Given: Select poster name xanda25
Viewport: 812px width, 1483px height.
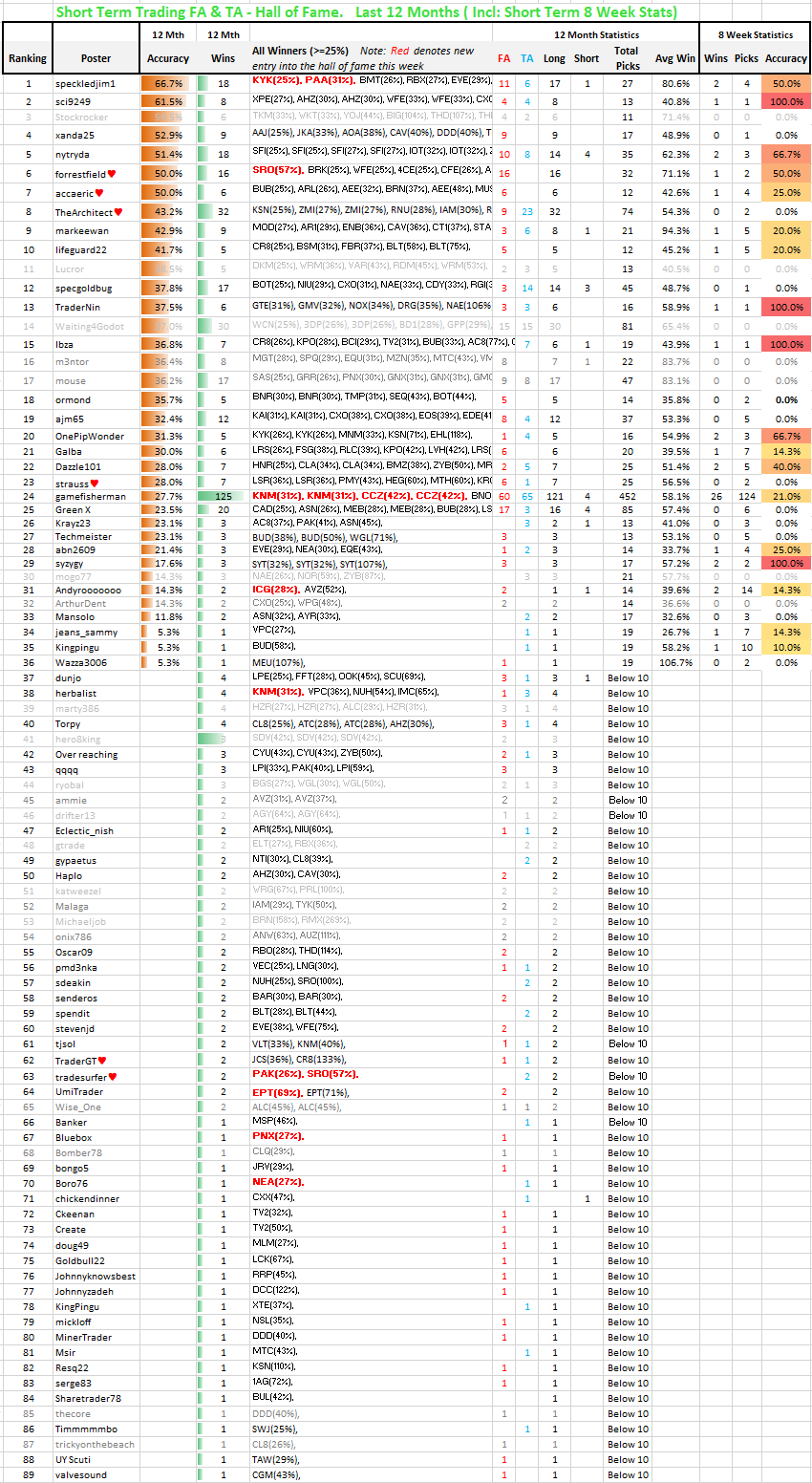Looking at the screenshot, I should (x=75, y=135).
